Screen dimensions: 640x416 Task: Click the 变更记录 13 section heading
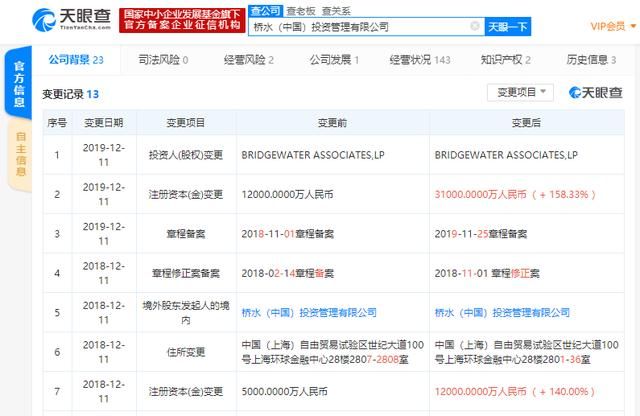[71, 94]
